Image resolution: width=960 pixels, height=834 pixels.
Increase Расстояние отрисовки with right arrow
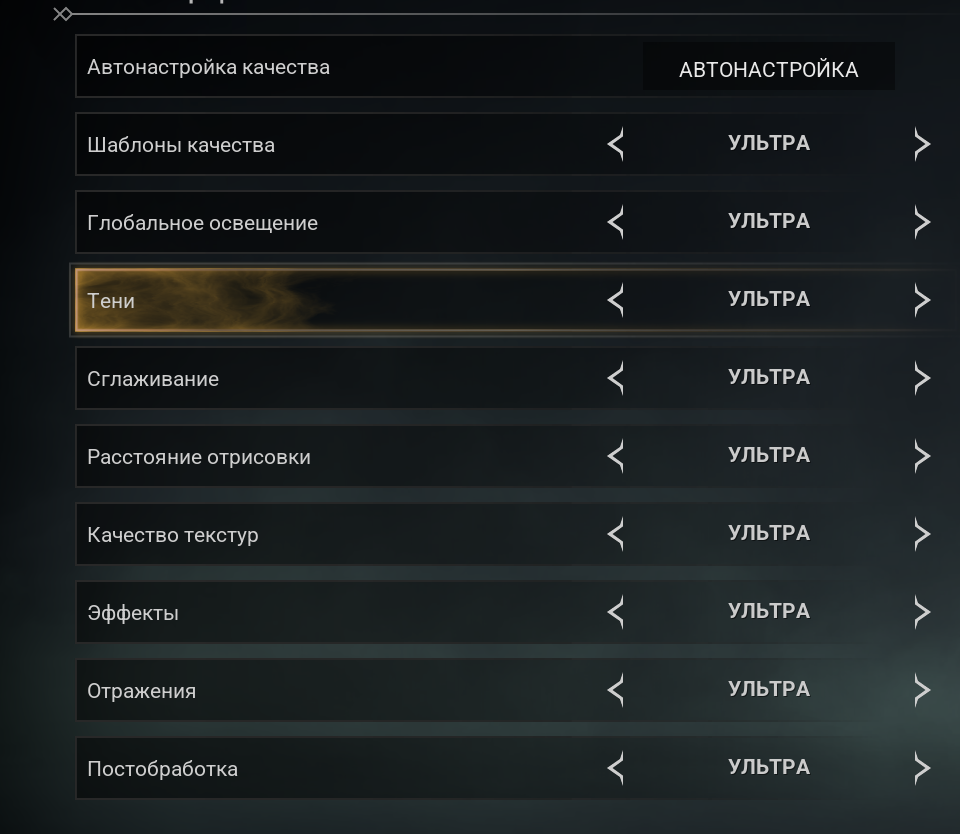pos(921,456)
